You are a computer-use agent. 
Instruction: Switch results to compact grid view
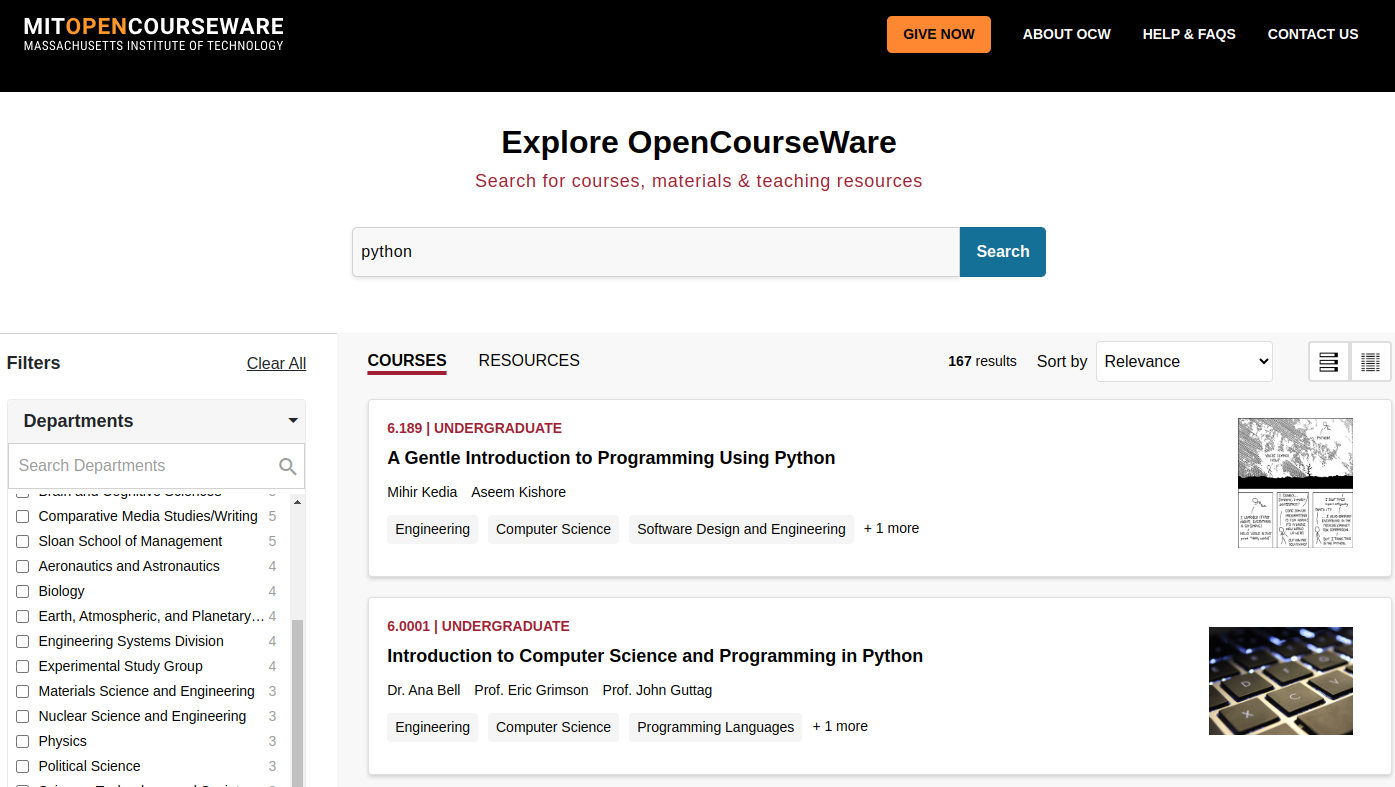point(1371,361)
